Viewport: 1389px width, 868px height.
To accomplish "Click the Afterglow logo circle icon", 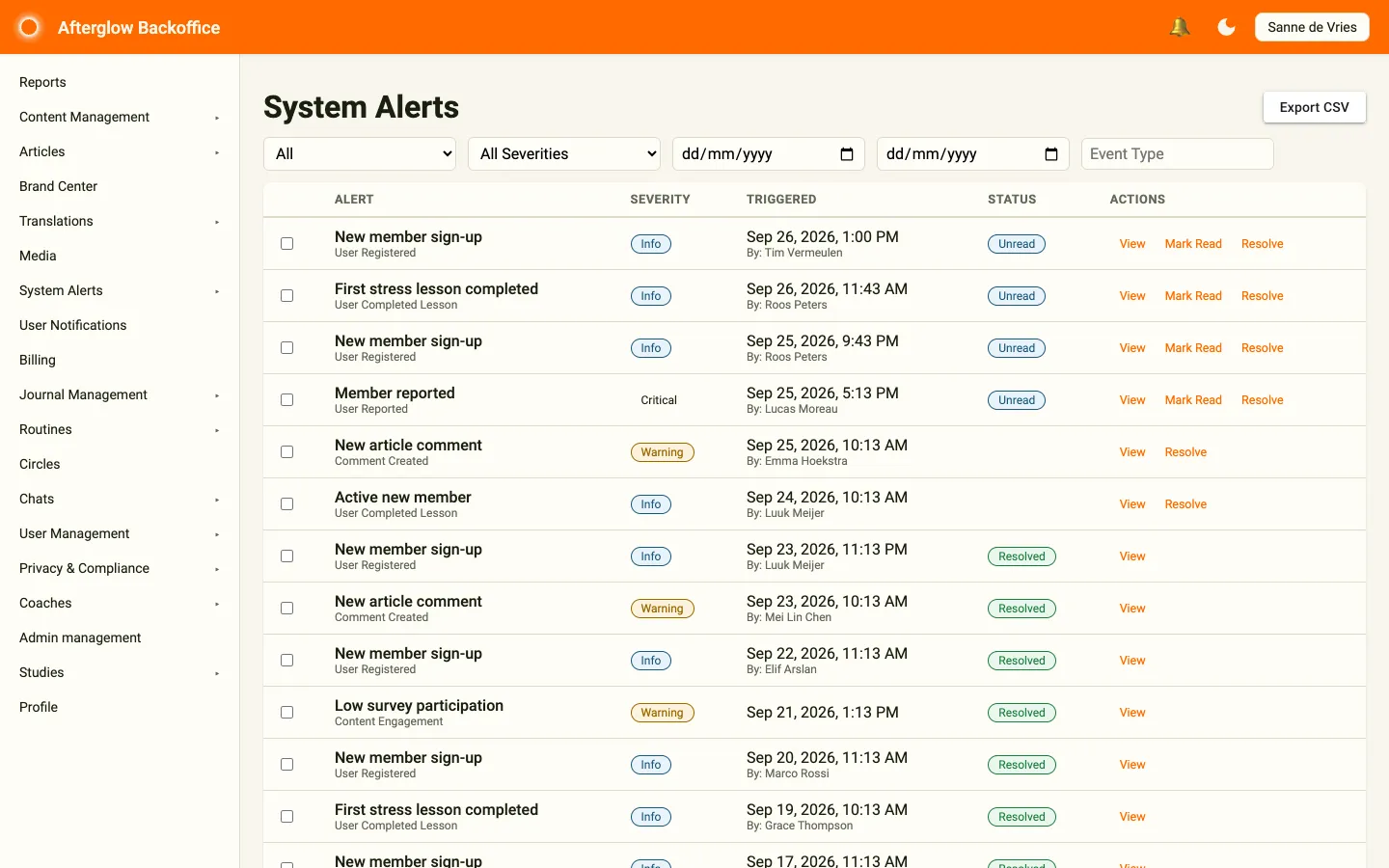I will (29, 27).
